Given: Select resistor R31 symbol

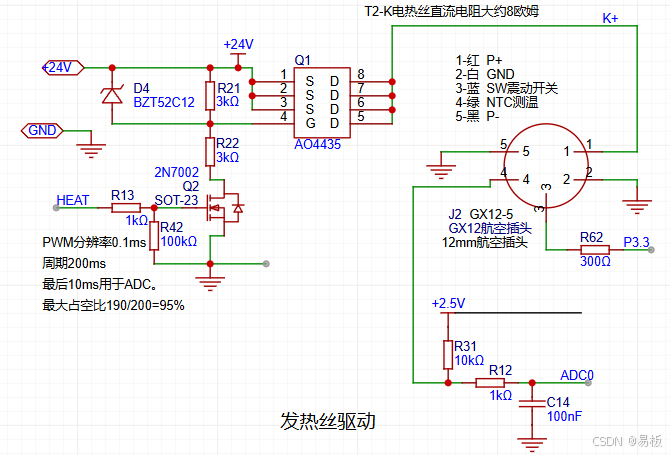Looking at the screenshot, I should pyautogui.click(x=448, y=354).
